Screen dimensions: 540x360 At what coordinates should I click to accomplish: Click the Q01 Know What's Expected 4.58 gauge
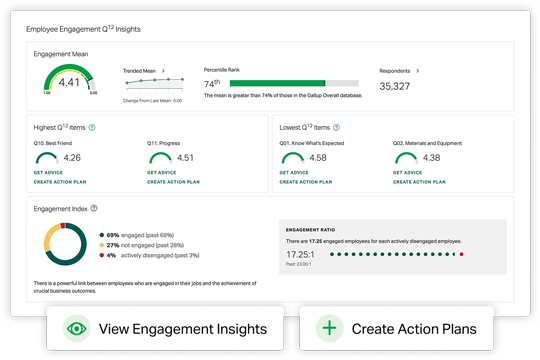pyautogui.click(x=293, y=158)
